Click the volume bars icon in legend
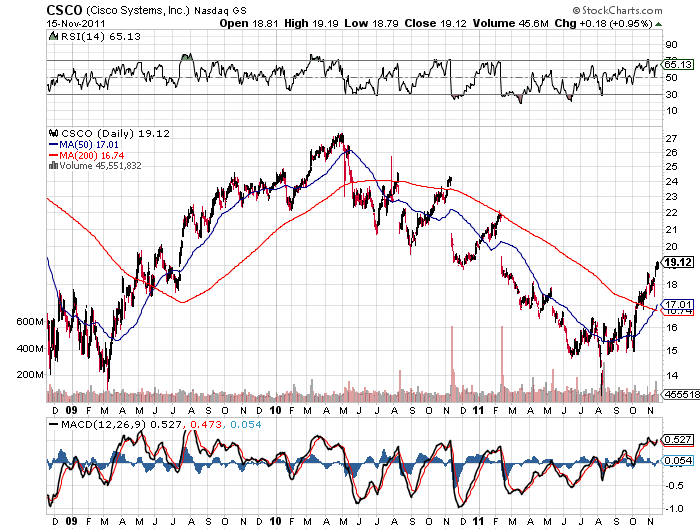This screenshot has height=530, width=700. coord(53,166)
